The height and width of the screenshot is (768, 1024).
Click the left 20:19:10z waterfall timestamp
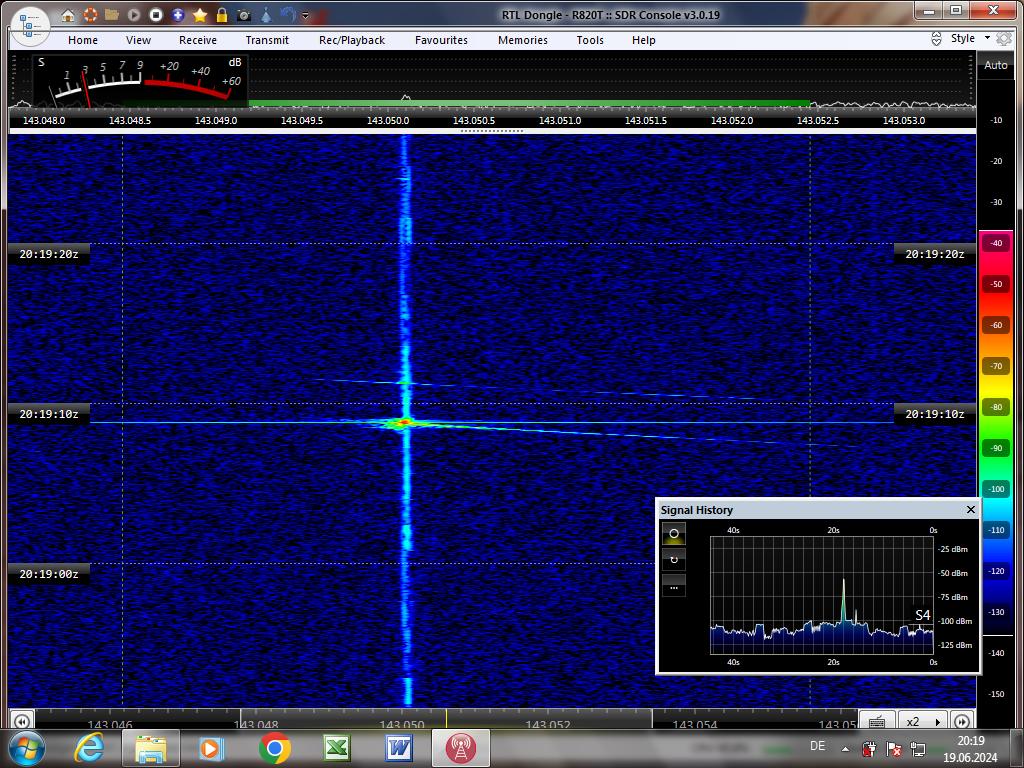[x=49, y=414]
